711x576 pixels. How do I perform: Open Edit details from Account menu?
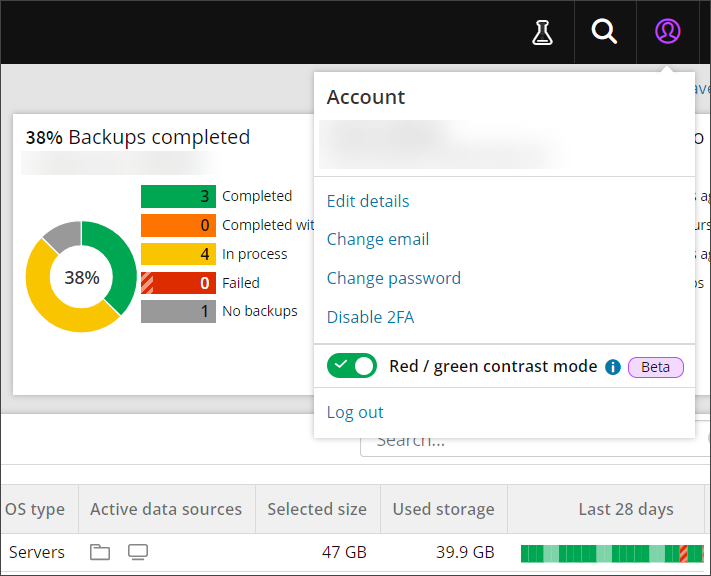point(368,201)
